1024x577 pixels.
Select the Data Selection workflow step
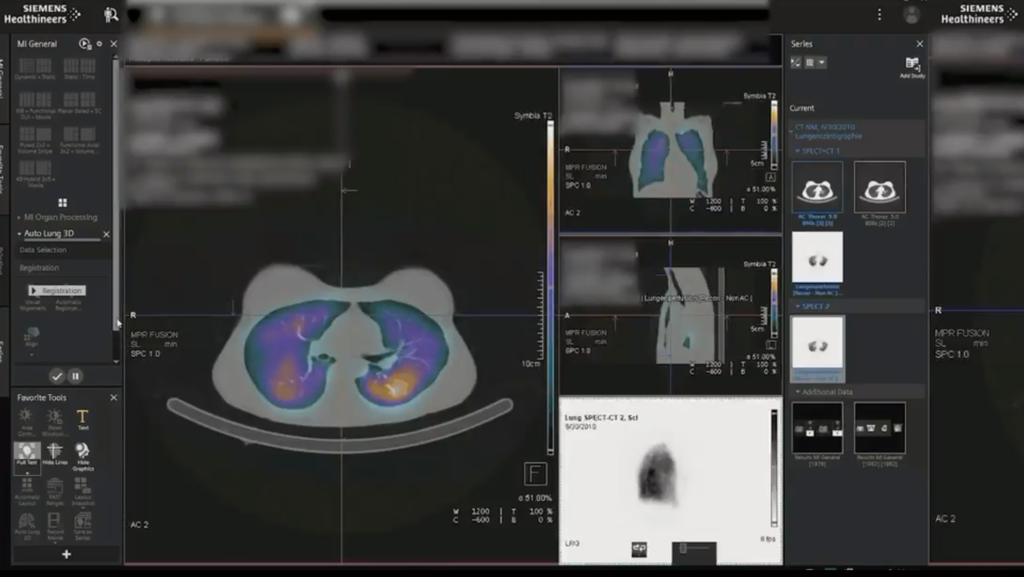[44, 249]
